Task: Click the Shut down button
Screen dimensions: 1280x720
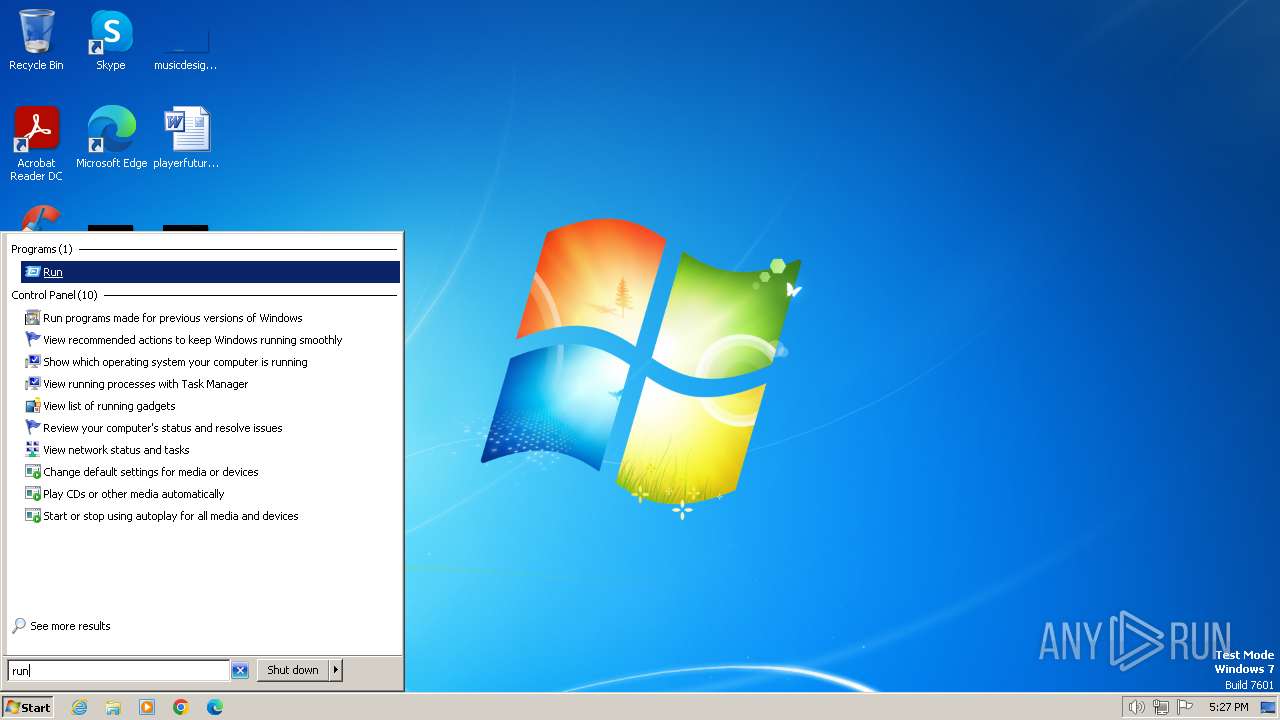Action: pyautogui.click(x=293, y=670)
